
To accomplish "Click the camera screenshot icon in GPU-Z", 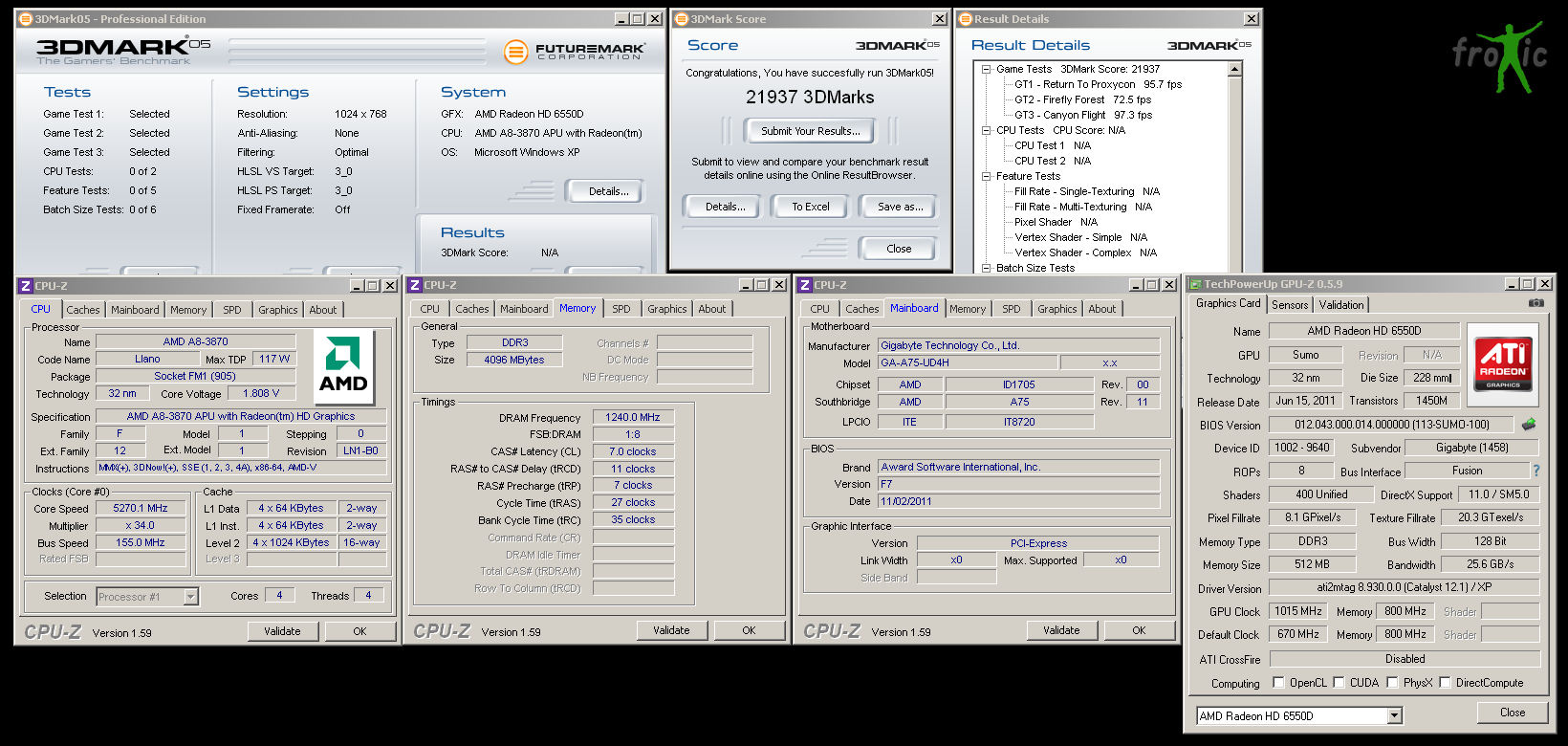I will tap(1535, 303).
